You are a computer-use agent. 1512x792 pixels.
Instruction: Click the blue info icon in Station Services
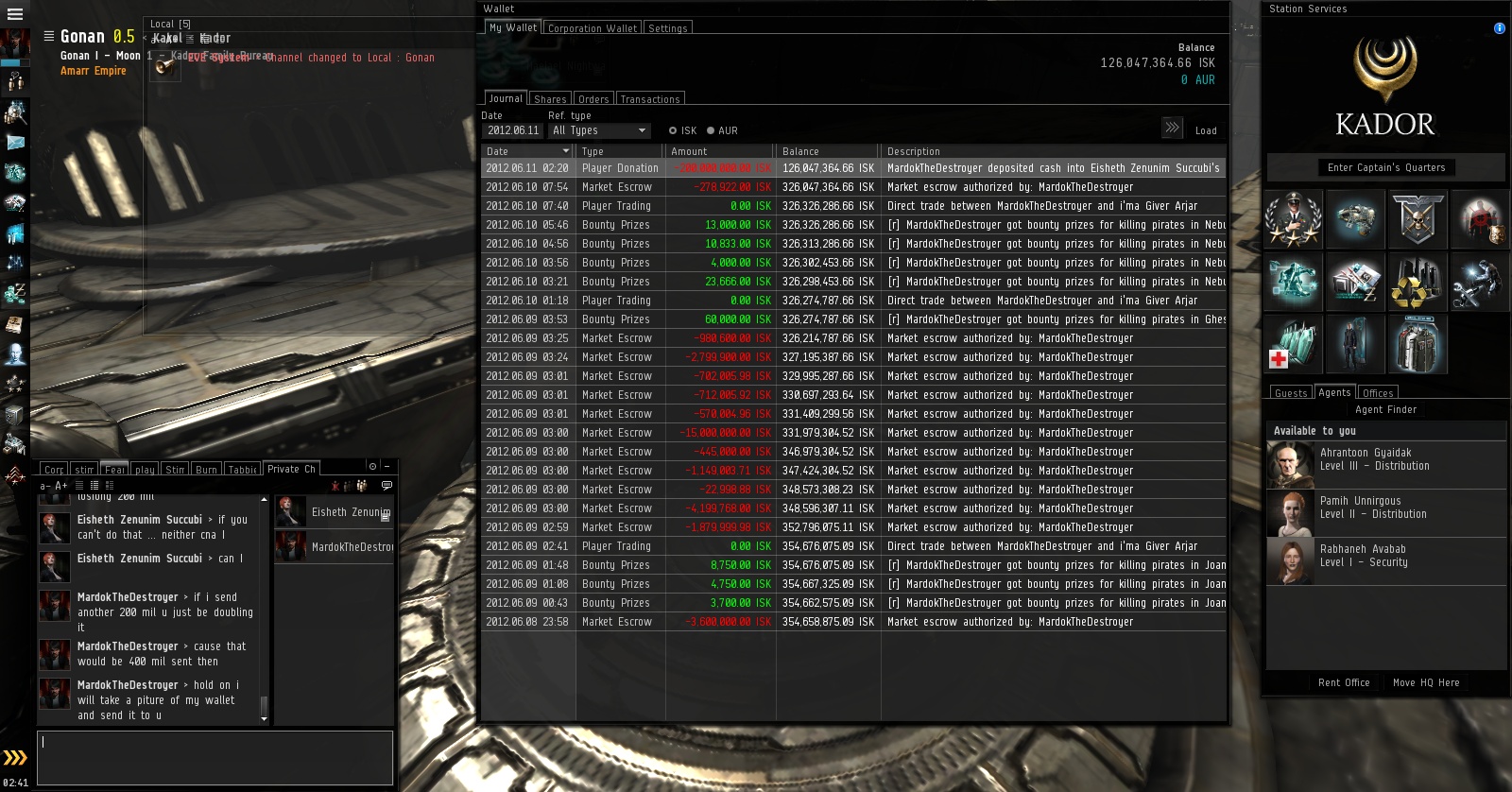(1499, 28)
